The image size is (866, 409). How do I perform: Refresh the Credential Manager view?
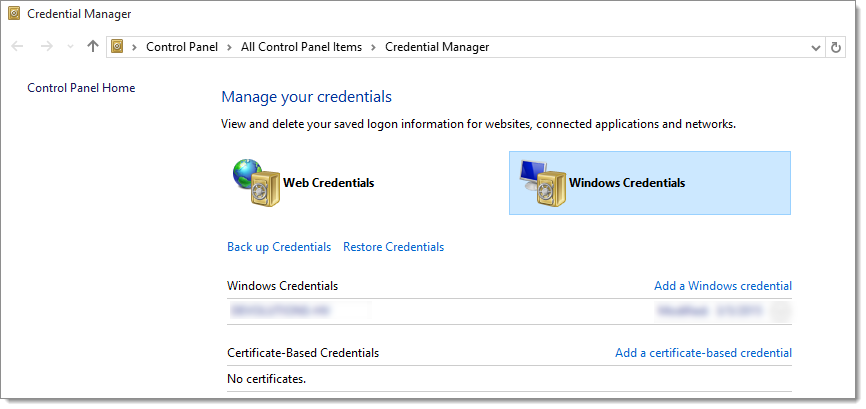click(x=836, y=47)
